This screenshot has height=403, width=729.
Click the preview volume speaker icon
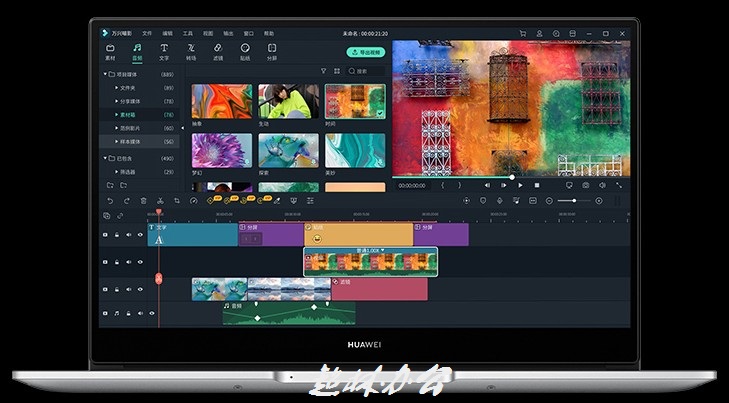pos(602,185)
